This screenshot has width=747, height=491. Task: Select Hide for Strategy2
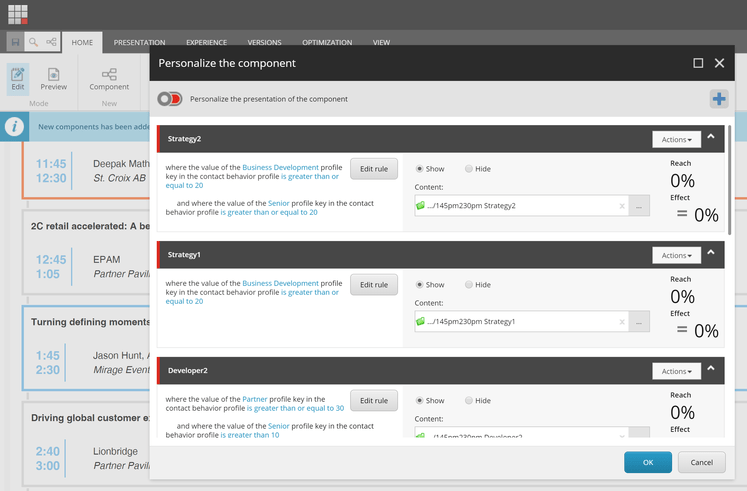pyautogui.click(x=469, y=169)
